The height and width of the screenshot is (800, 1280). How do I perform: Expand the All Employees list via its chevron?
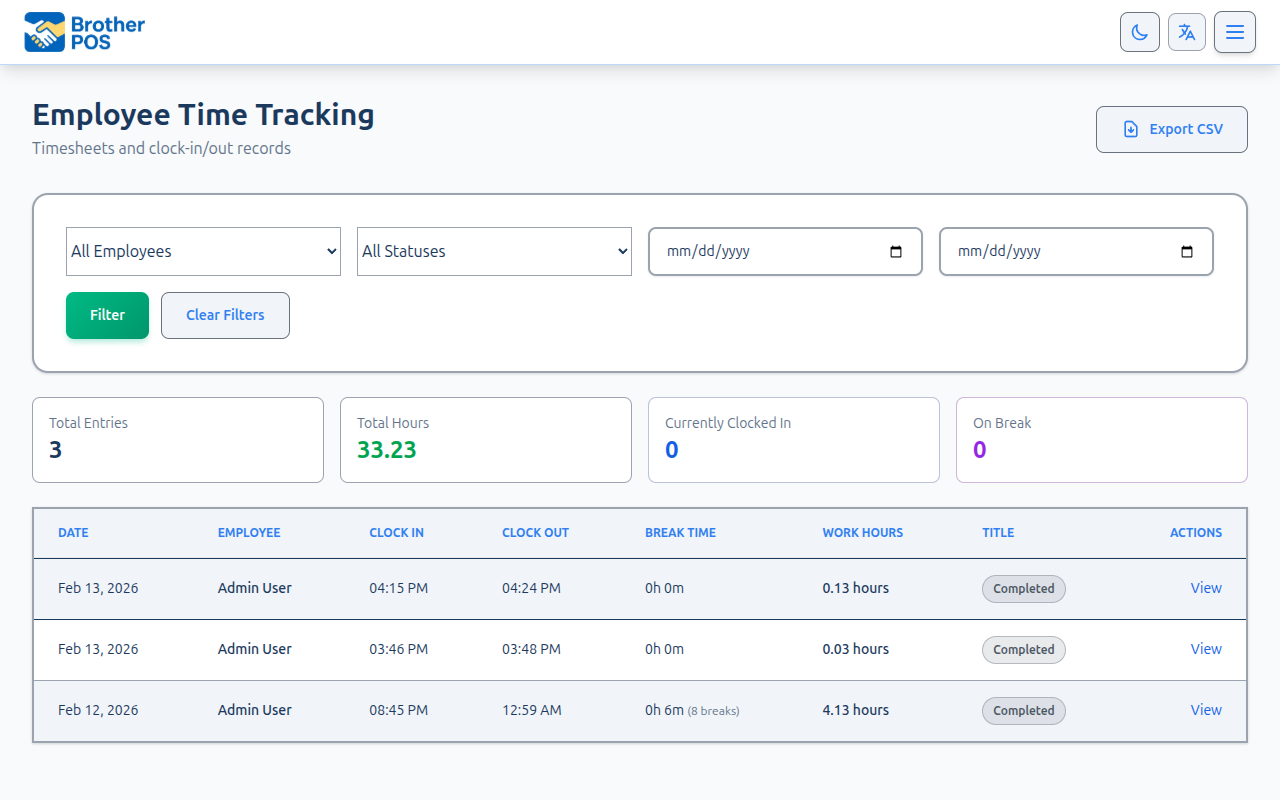tap(330, 251)
